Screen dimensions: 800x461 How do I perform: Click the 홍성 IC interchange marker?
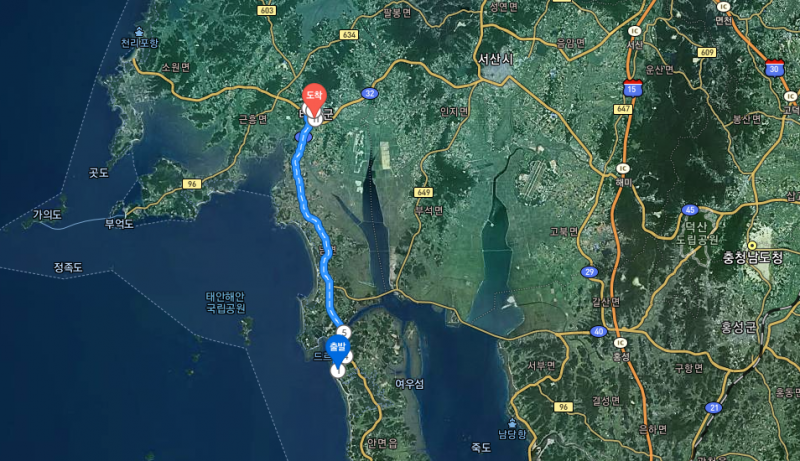point(620,343)
